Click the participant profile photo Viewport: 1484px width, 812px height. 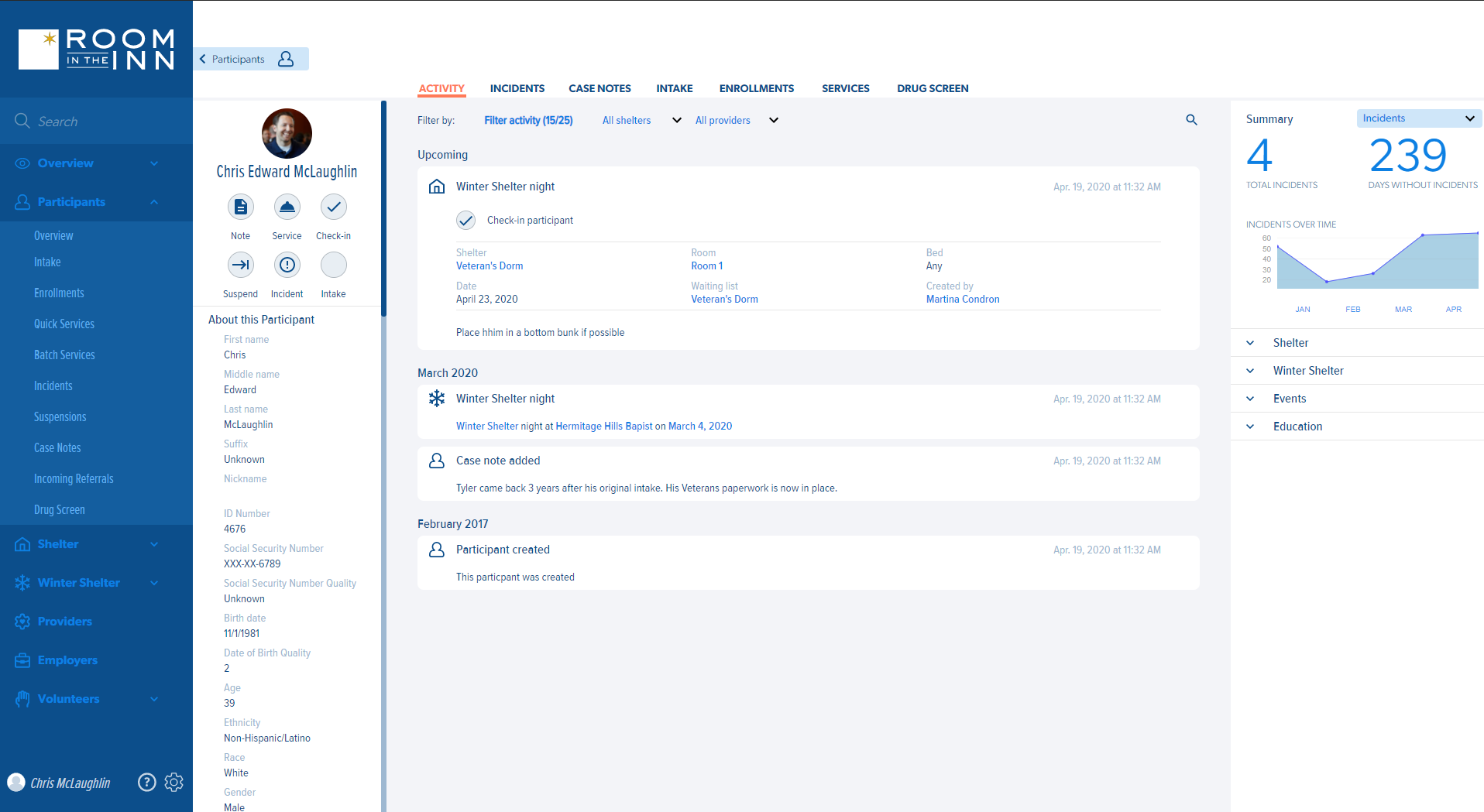287,134
